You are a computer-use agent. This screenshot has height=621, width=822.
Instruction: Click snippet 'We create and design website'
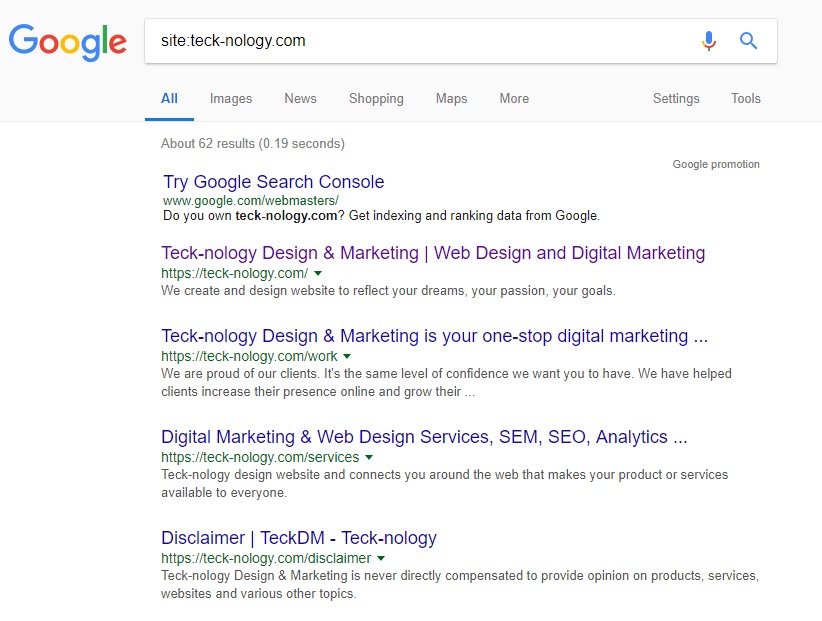coord(388,291)
